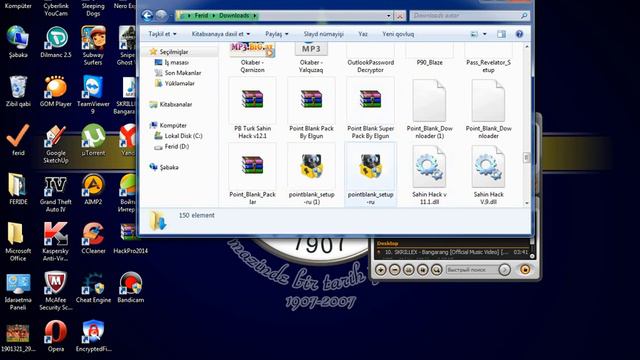This screenshot has width=640, height=360.
Task: Open the CCleaner desktop shortcut
Action: click(x=93, y=238)
